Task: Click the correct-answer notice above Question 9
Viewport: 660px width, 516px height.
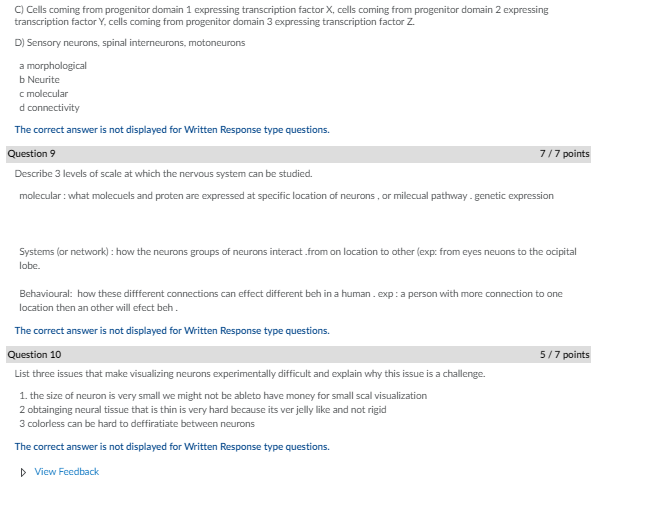Action: click(x=172, y=130)
